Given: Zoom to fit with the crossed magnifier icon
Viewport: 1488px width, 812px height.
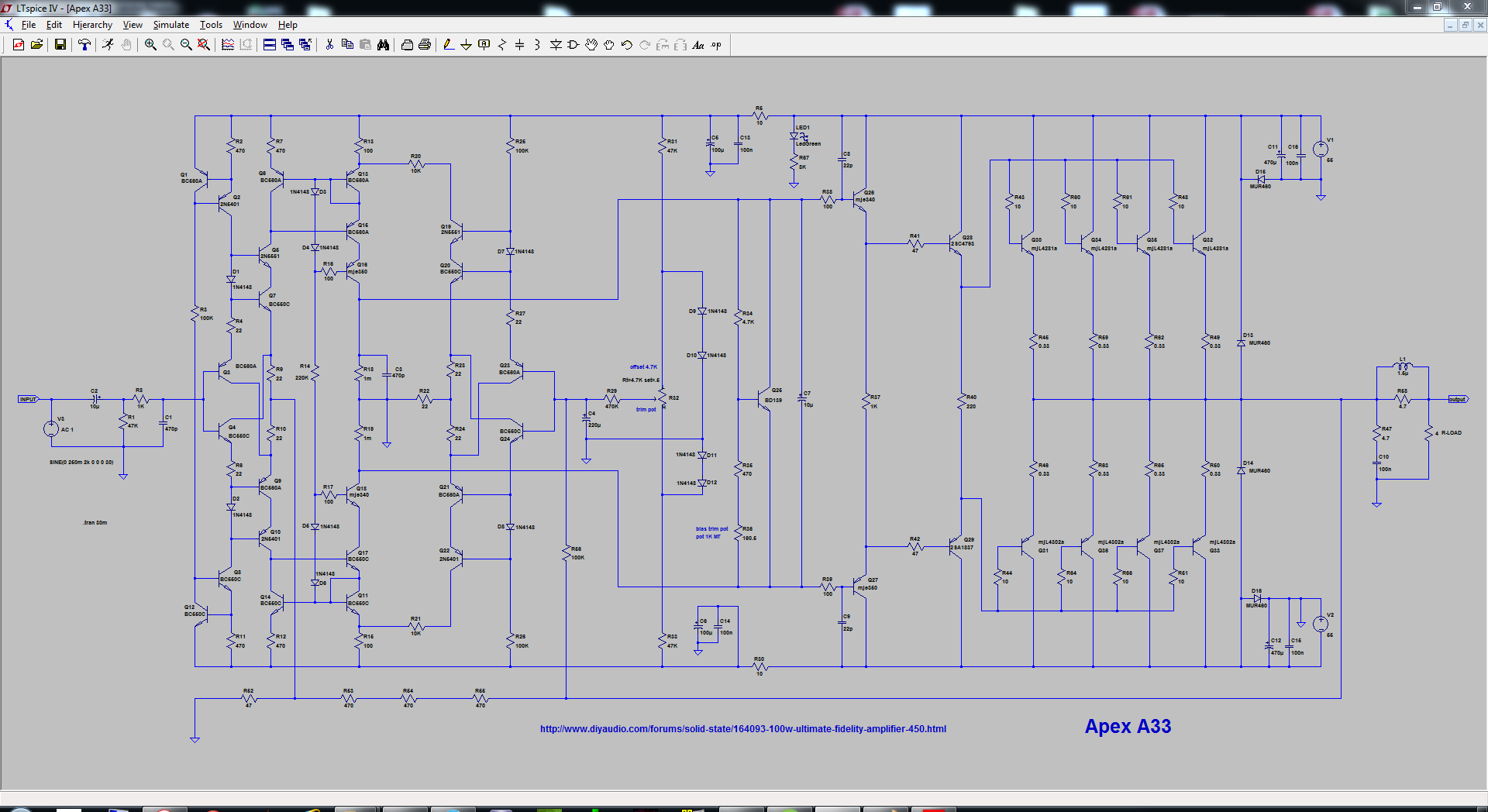Looking at the screenshot, I should coord(204,45).
